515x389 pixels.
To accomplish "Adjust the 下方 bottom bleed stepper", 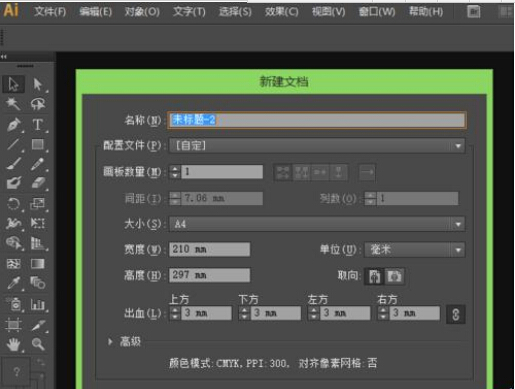I will tap(244, 313).
